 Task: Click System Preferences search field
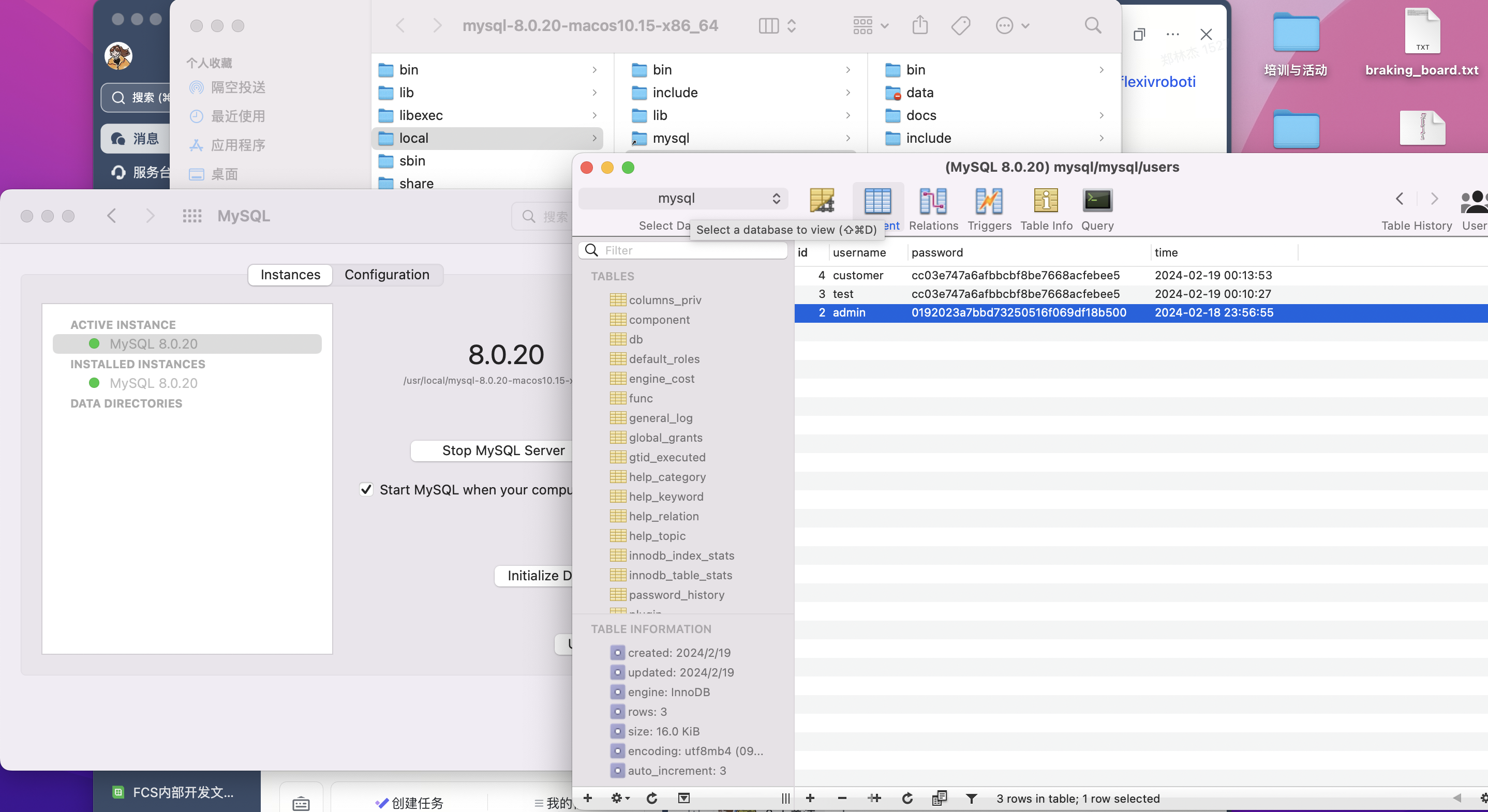click(x=543, y=216)
